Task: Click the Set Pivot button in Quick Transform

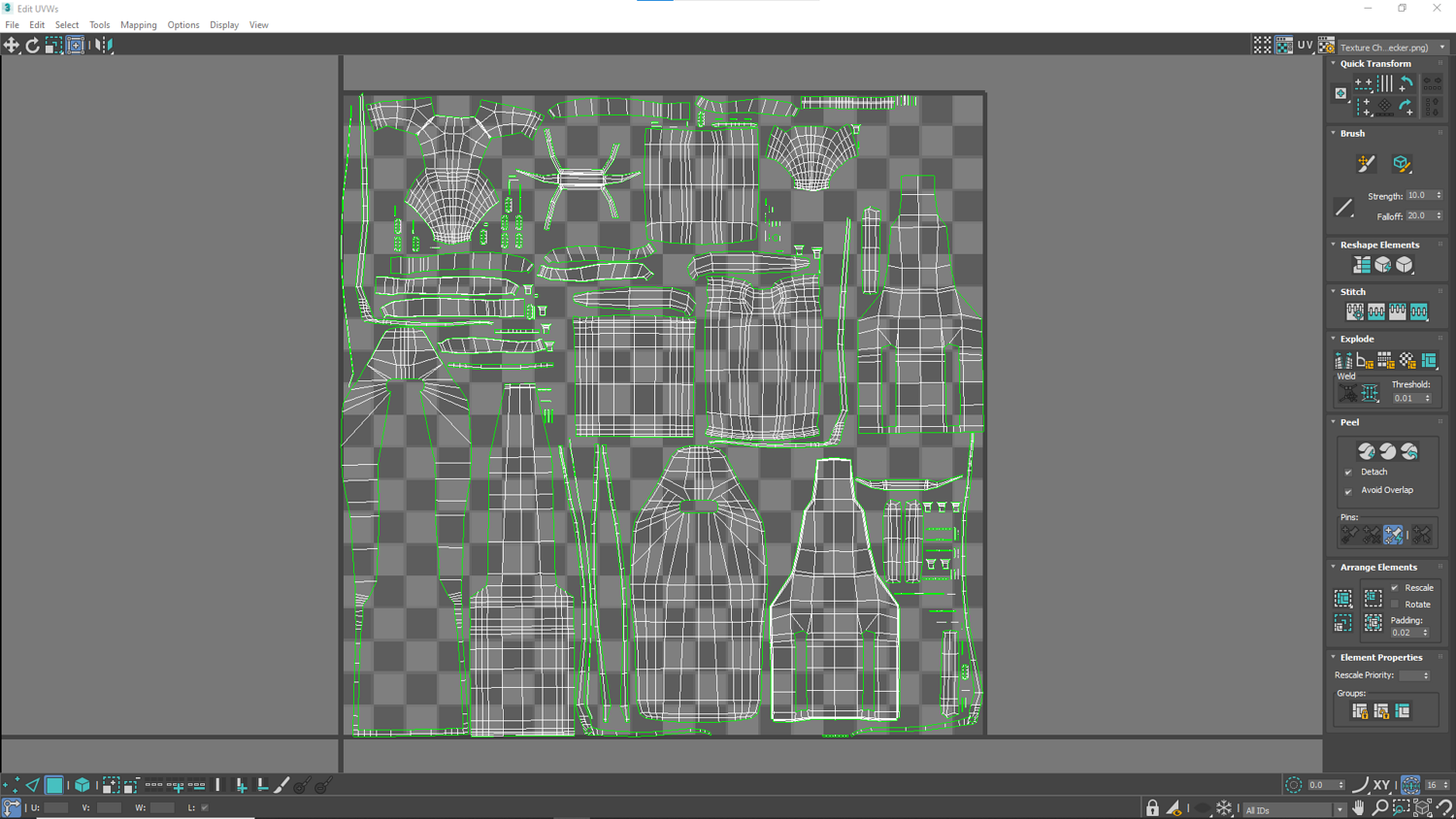Action: (1340, 94)
